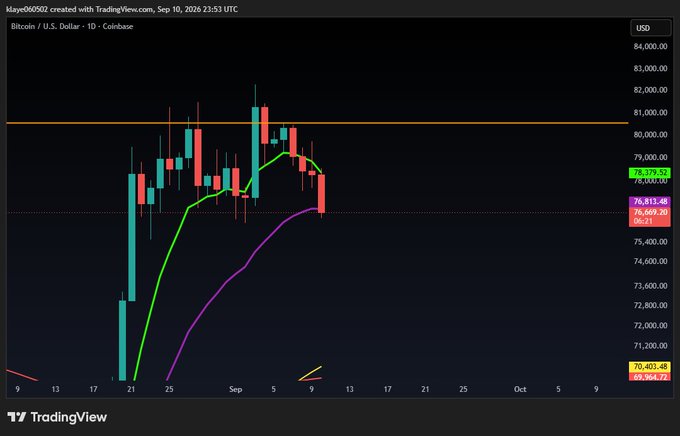Click the Sep label on time axis
680x436 pixels.
[235, 390]
